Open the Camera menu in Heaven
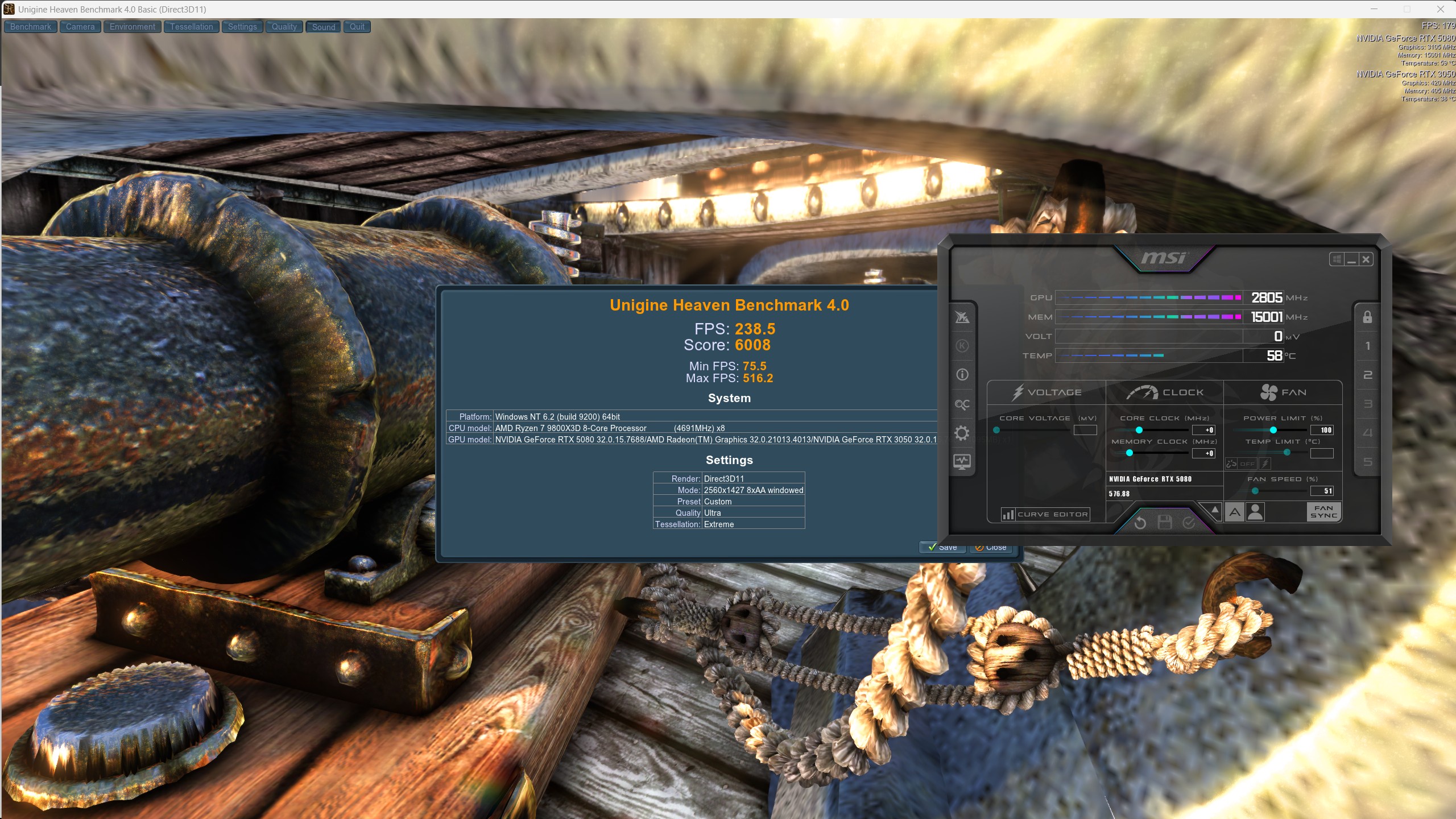 click(80, 27)
